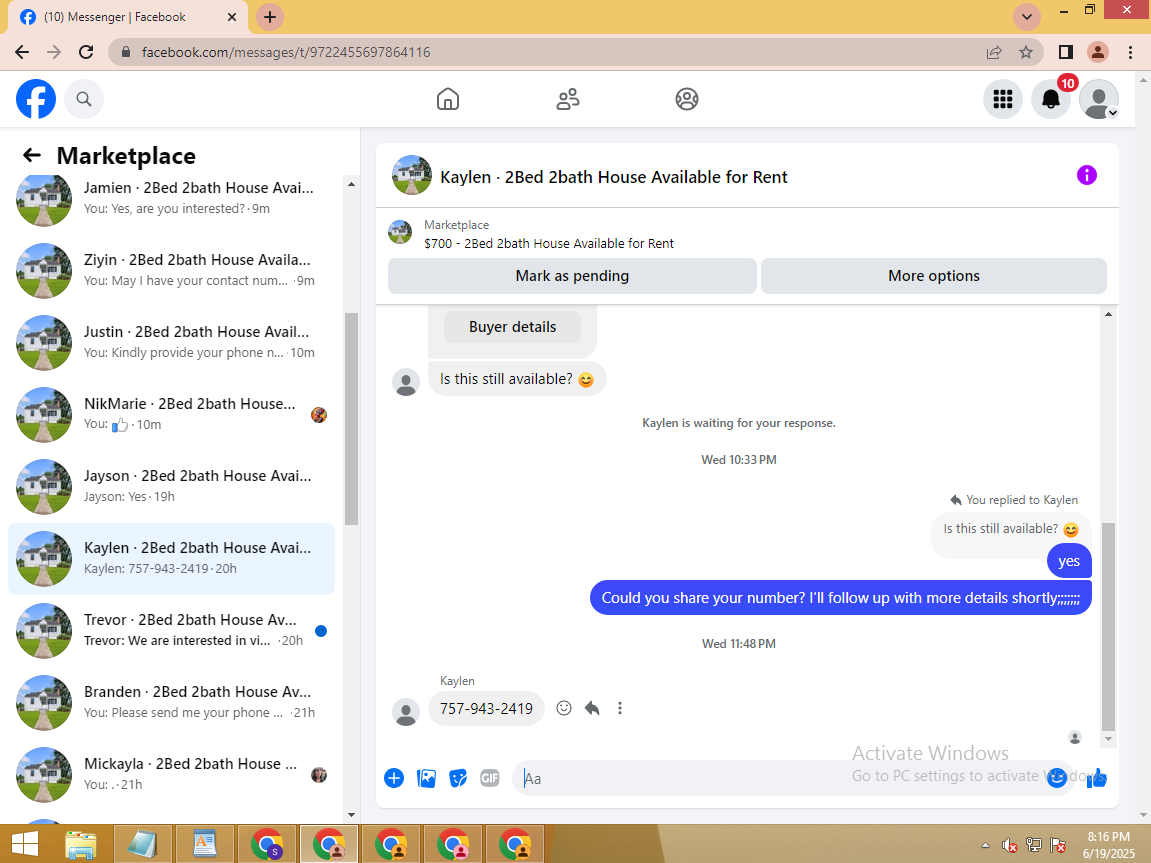This screenshot has width=1151, height=863.
Task: Choose a sticker in composer
Action: coord(458,778)
